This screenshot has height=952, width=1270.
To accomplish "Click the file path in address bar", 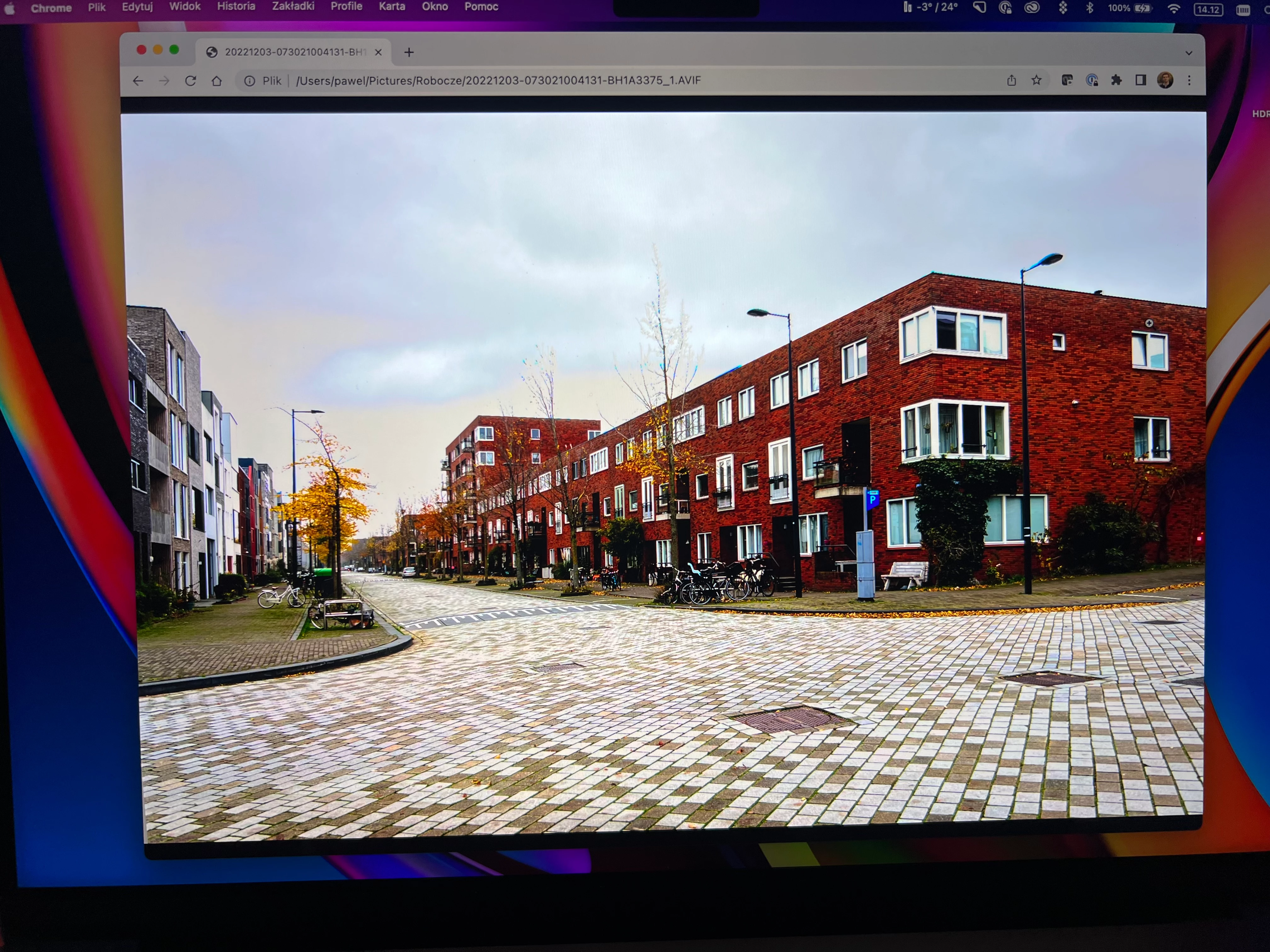I will [x=498, y=80].
